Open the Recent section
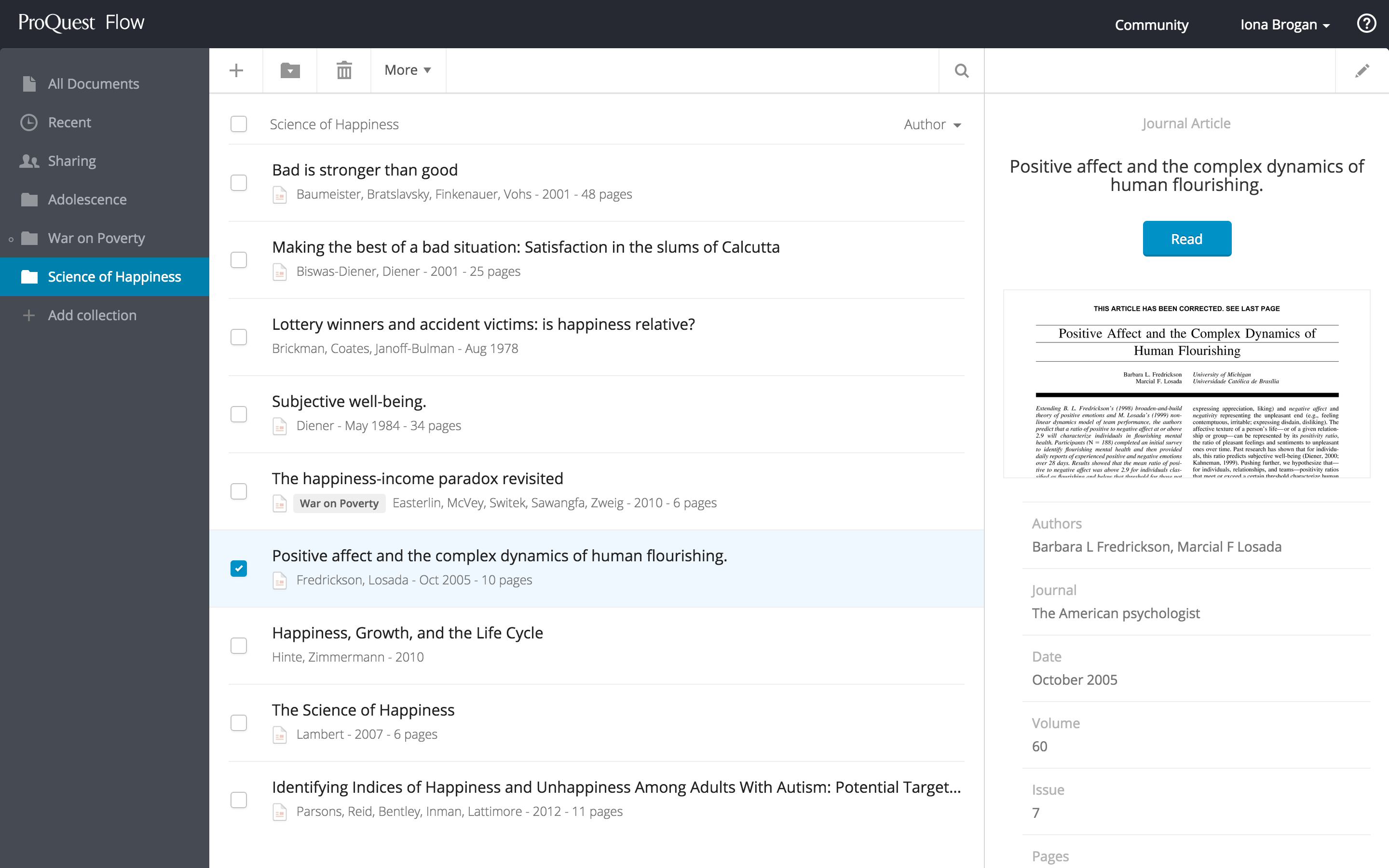The image size is (1389, 868). coord(105,122)
